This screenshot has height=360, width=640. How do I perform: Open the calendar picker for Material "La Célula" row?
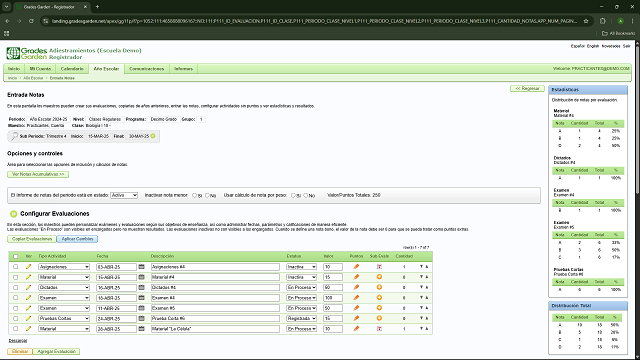point(142,329)
